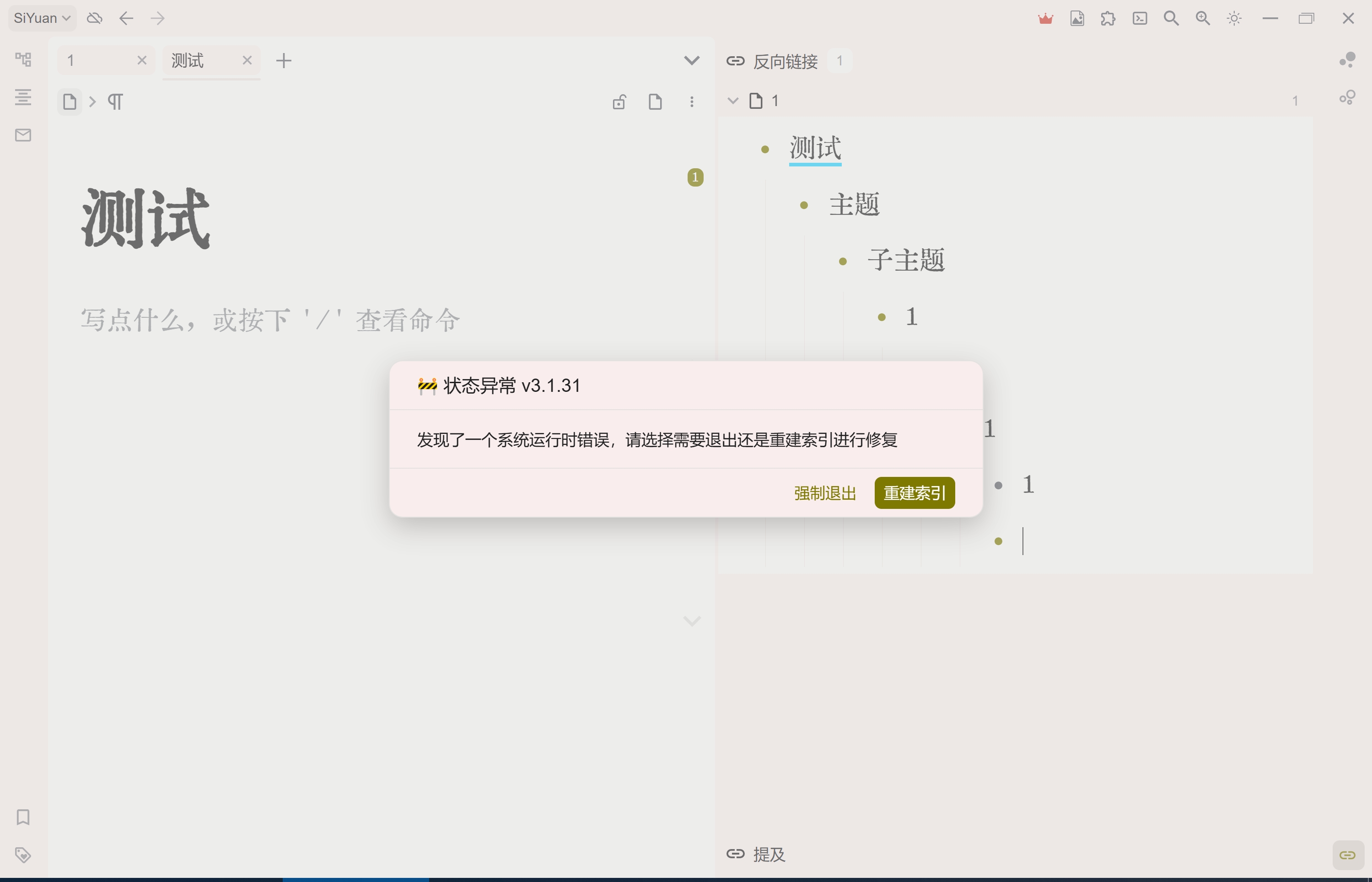Toggle sync with the cloud icon
The width and height of the screenshot is (1372, 882).
95,18
